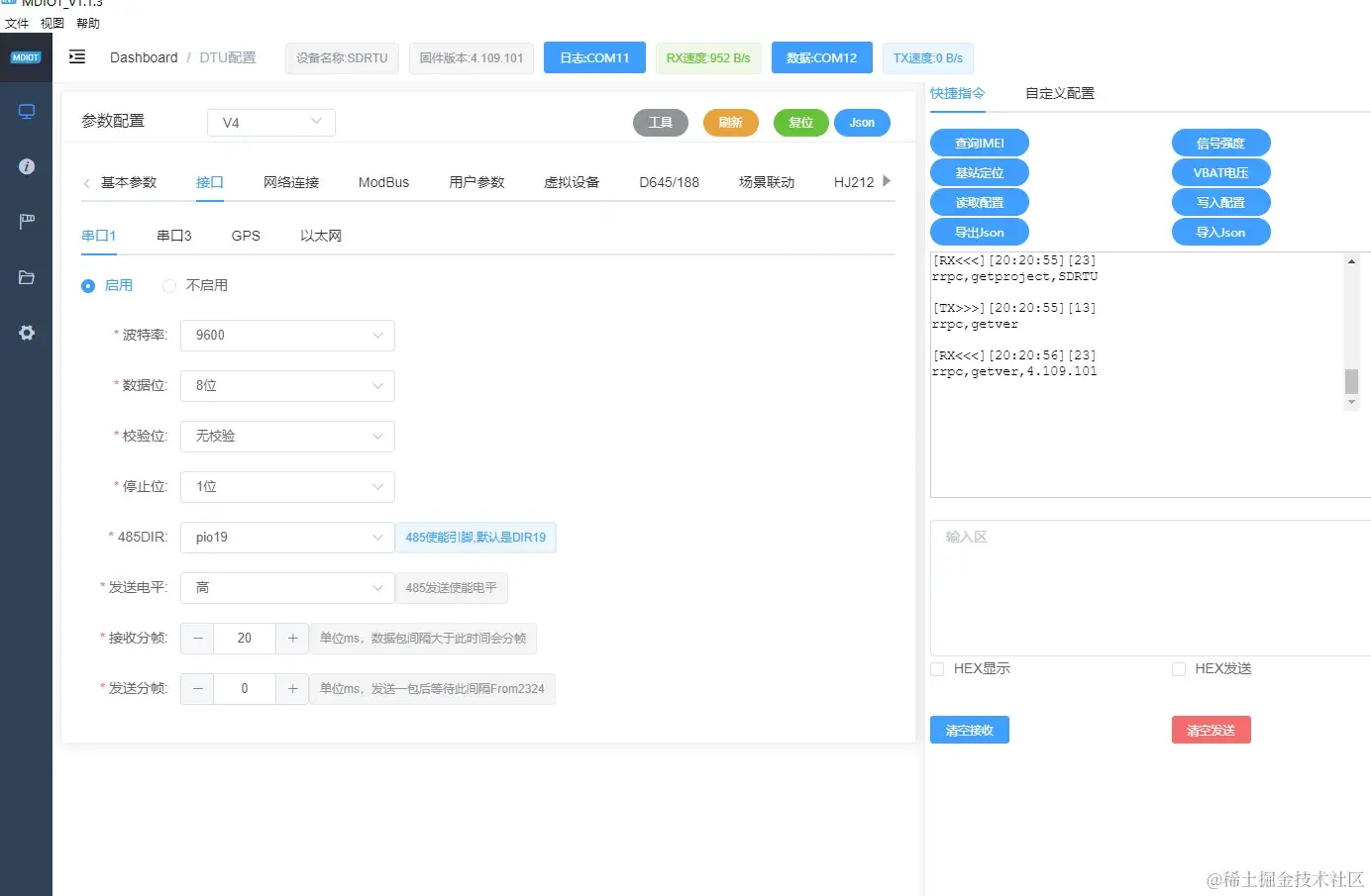This screenshot has width=1371, height=896.
Task: Open the 波特率 9600 dropdown
Action: point(287,336)
